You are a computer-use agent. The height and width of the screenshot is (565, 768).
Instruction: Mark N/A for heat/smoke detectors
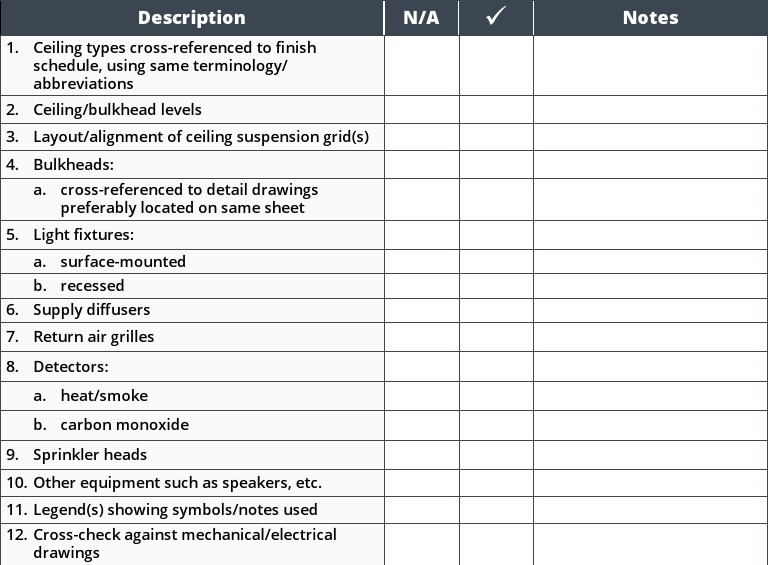421,396
